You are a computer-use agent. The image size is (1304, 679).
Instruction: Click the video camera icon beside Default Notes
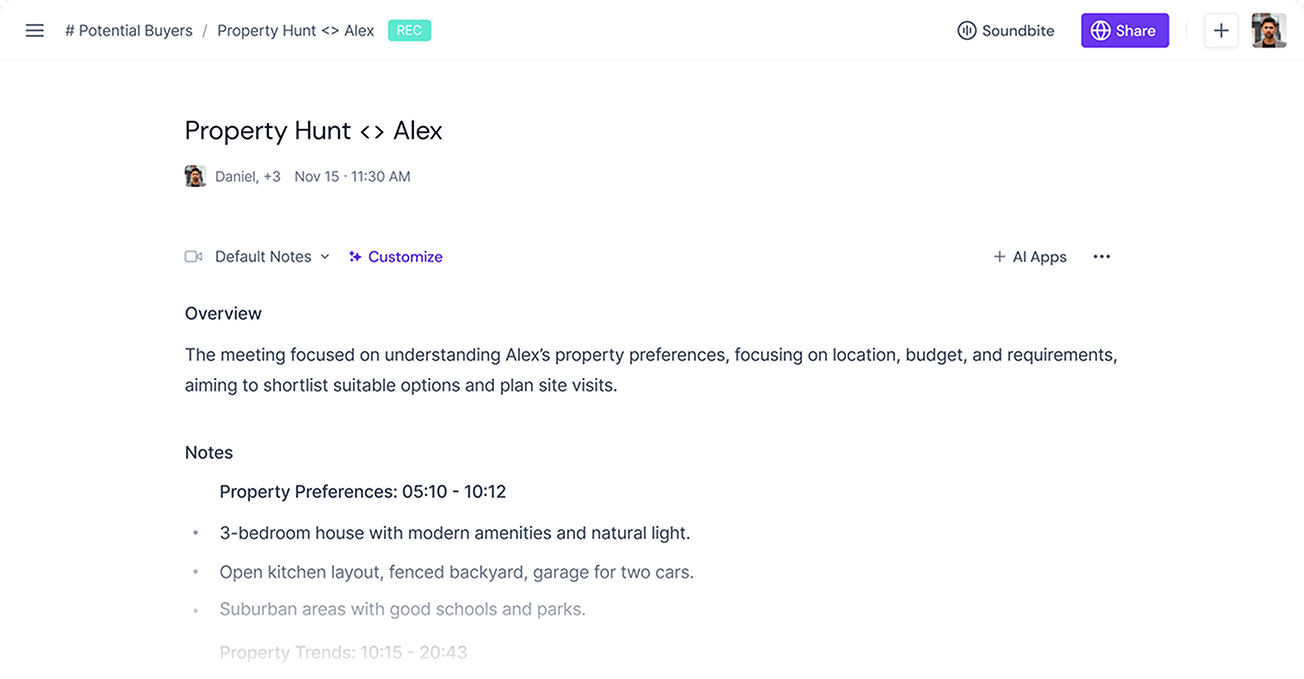(194, 257)
